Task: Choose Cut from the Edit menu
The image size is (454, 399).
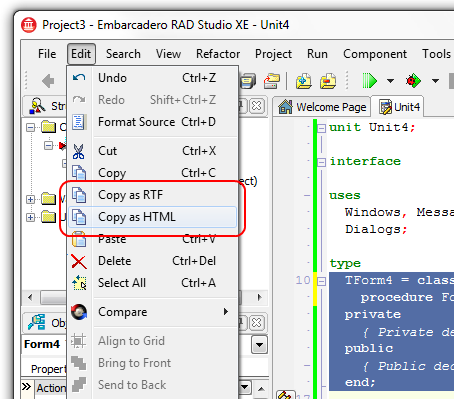Action: [153, 151]
